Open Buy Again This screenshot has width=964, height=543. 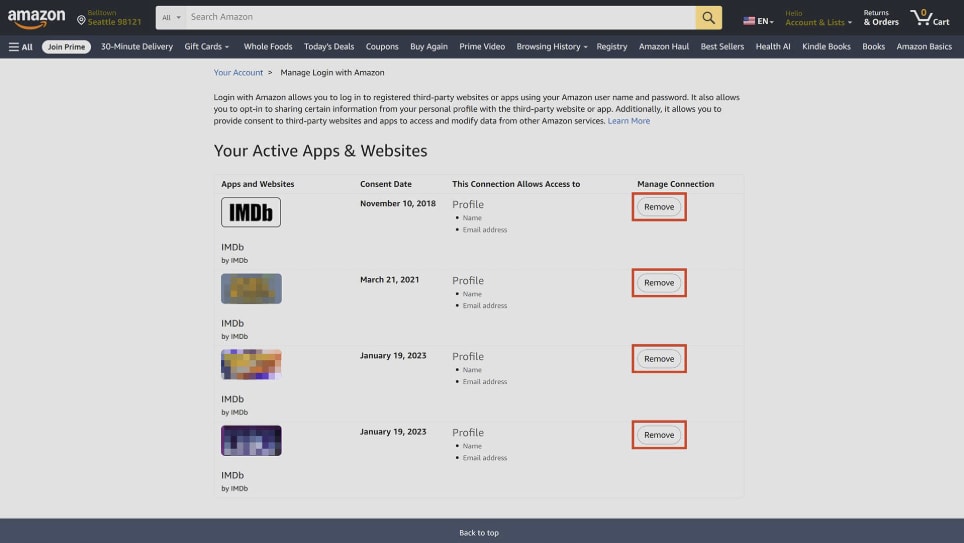click(x=429, y=47)
